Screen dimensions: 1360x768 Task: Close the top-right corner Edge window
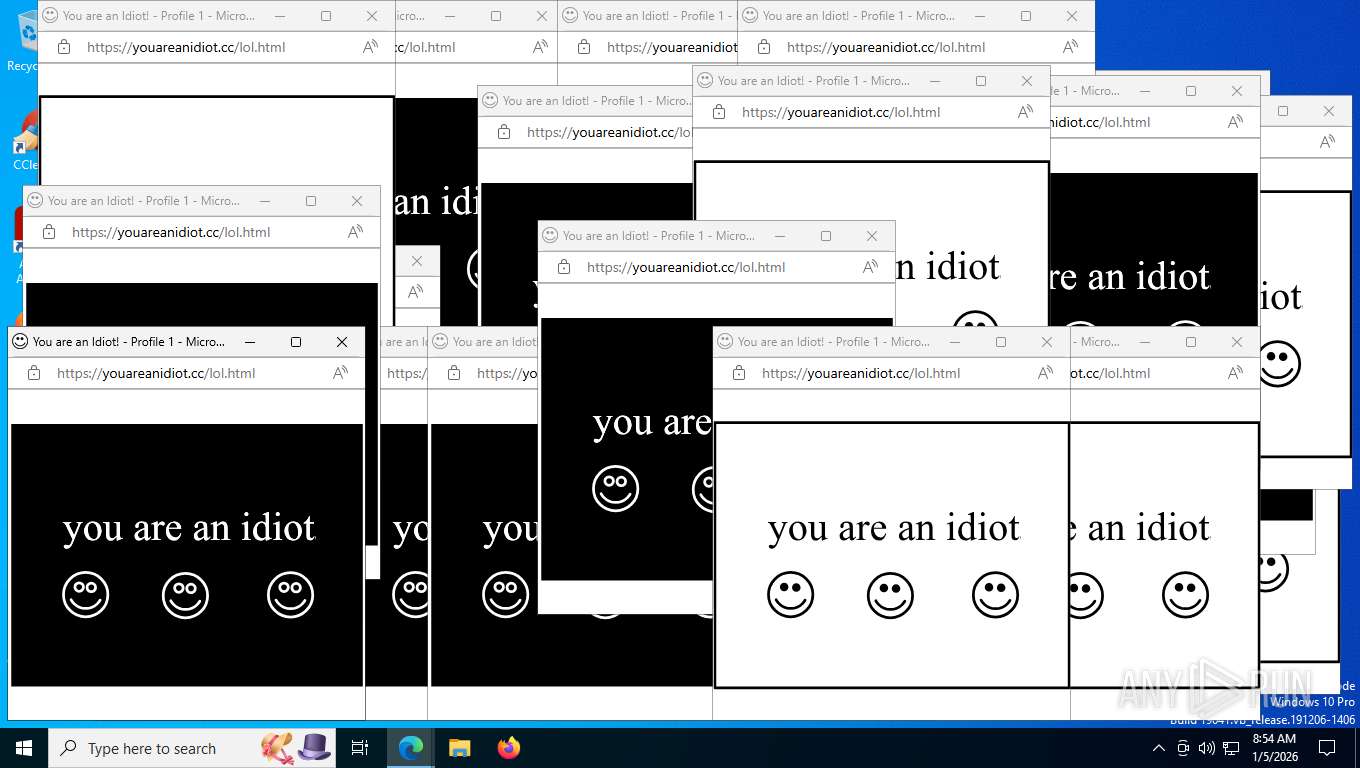1072,16
